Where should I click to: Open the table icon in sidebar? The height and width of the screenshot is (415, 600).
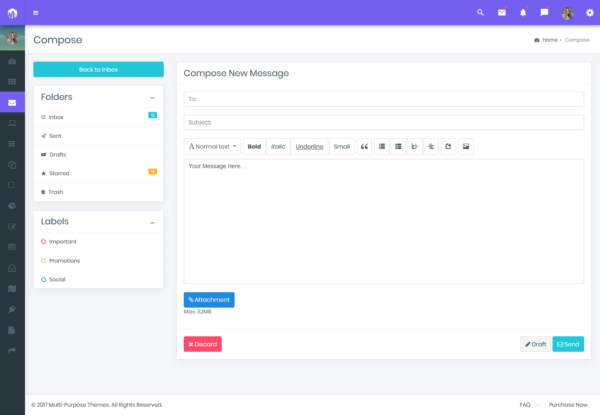[12, 247]
